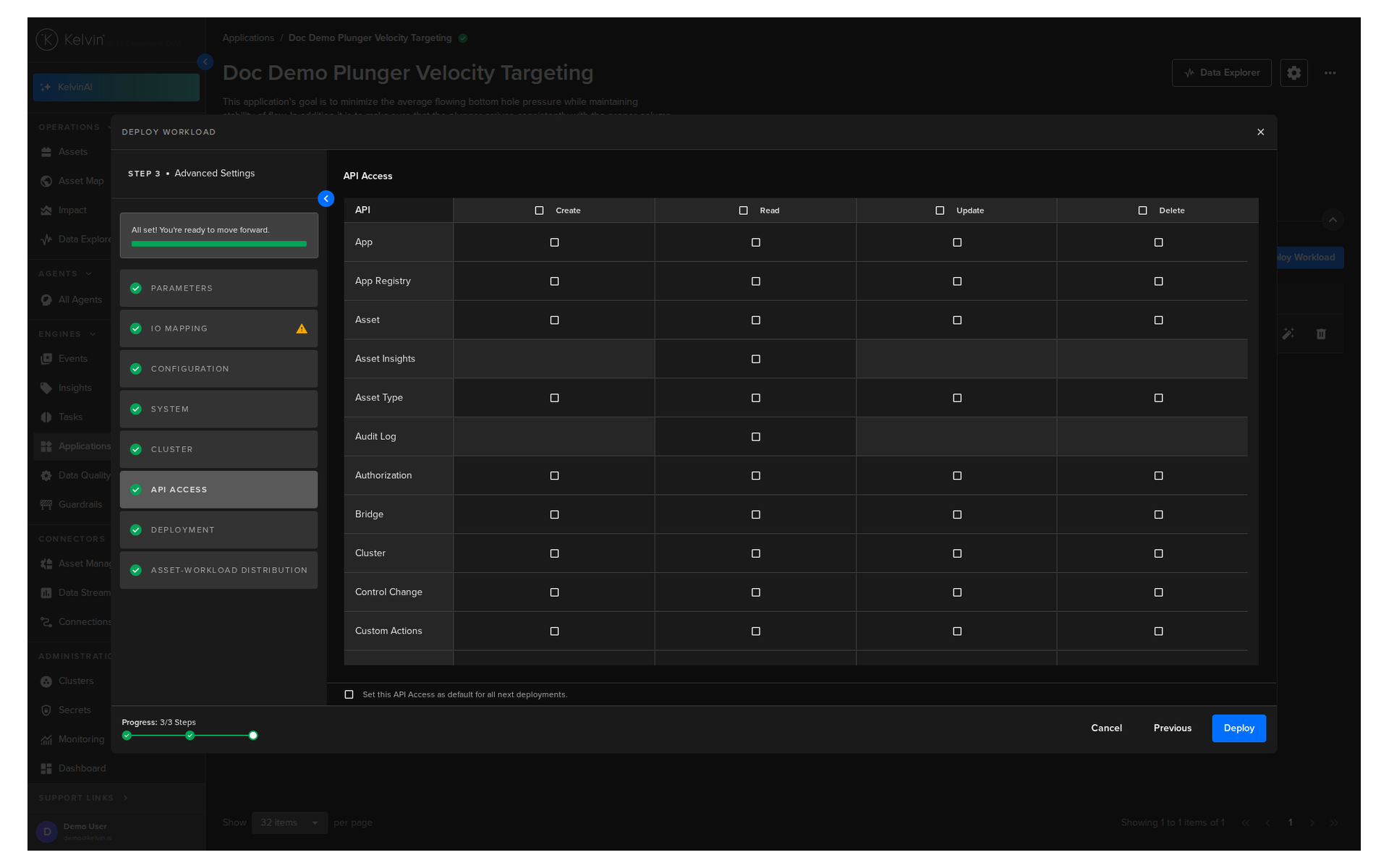Click first step marker in progress tracker
This screenshot has height=868, width=1389.
point(127,736)
